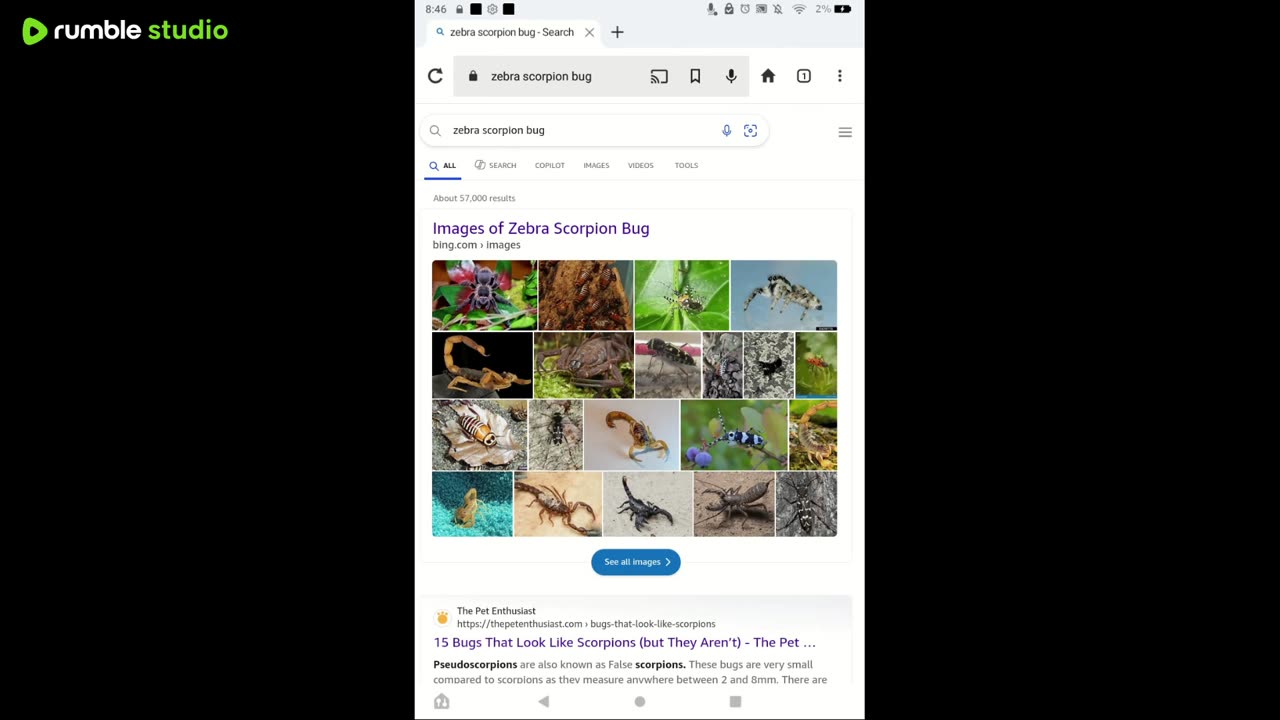Open Bing visual search camera icon
The width and height of the screenshot is (1280, 720).
coord(751,130)
